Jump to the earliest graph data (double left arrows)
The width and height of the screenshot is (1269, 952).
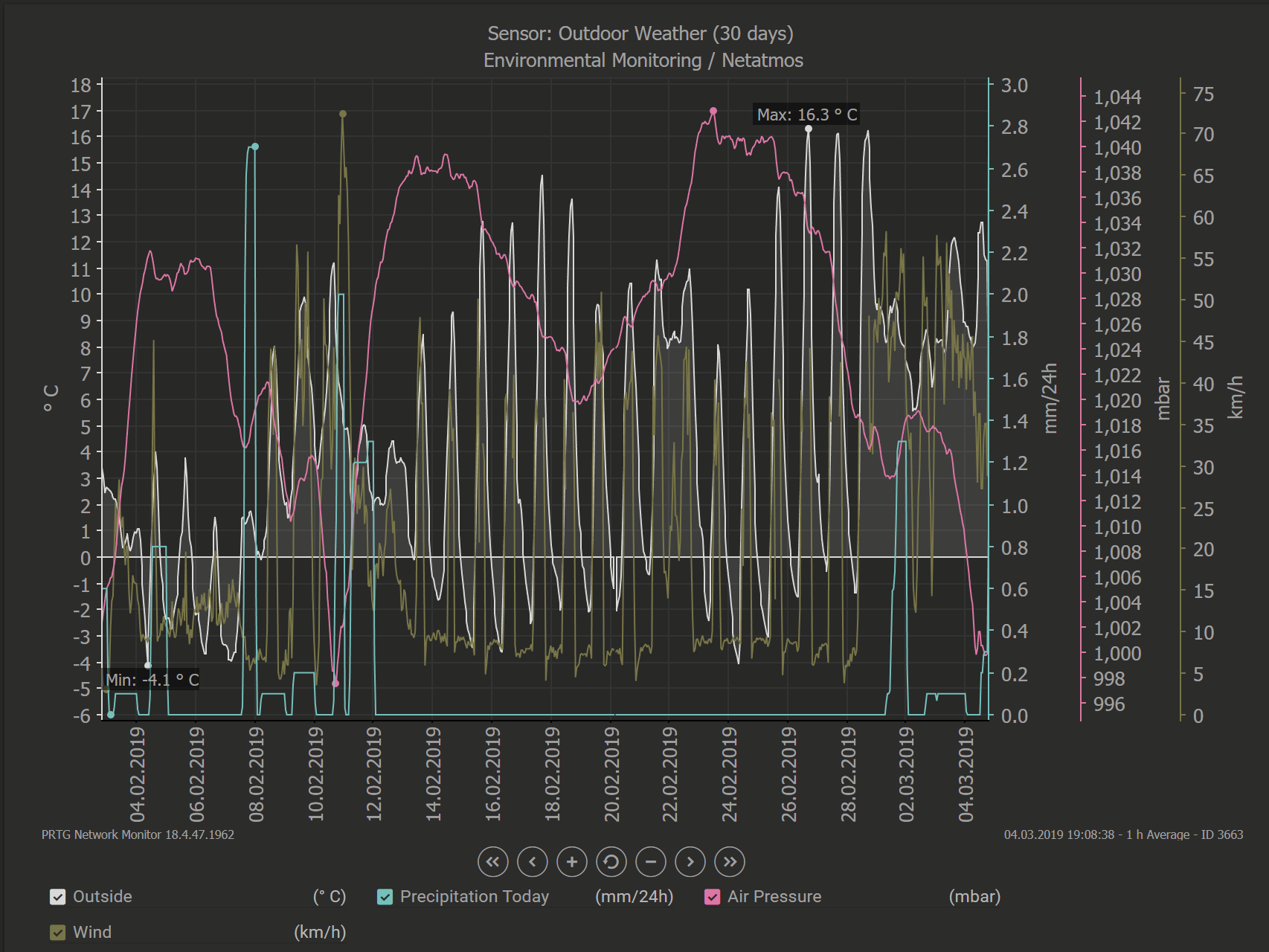pyautogui.click(x=492, y=862)
